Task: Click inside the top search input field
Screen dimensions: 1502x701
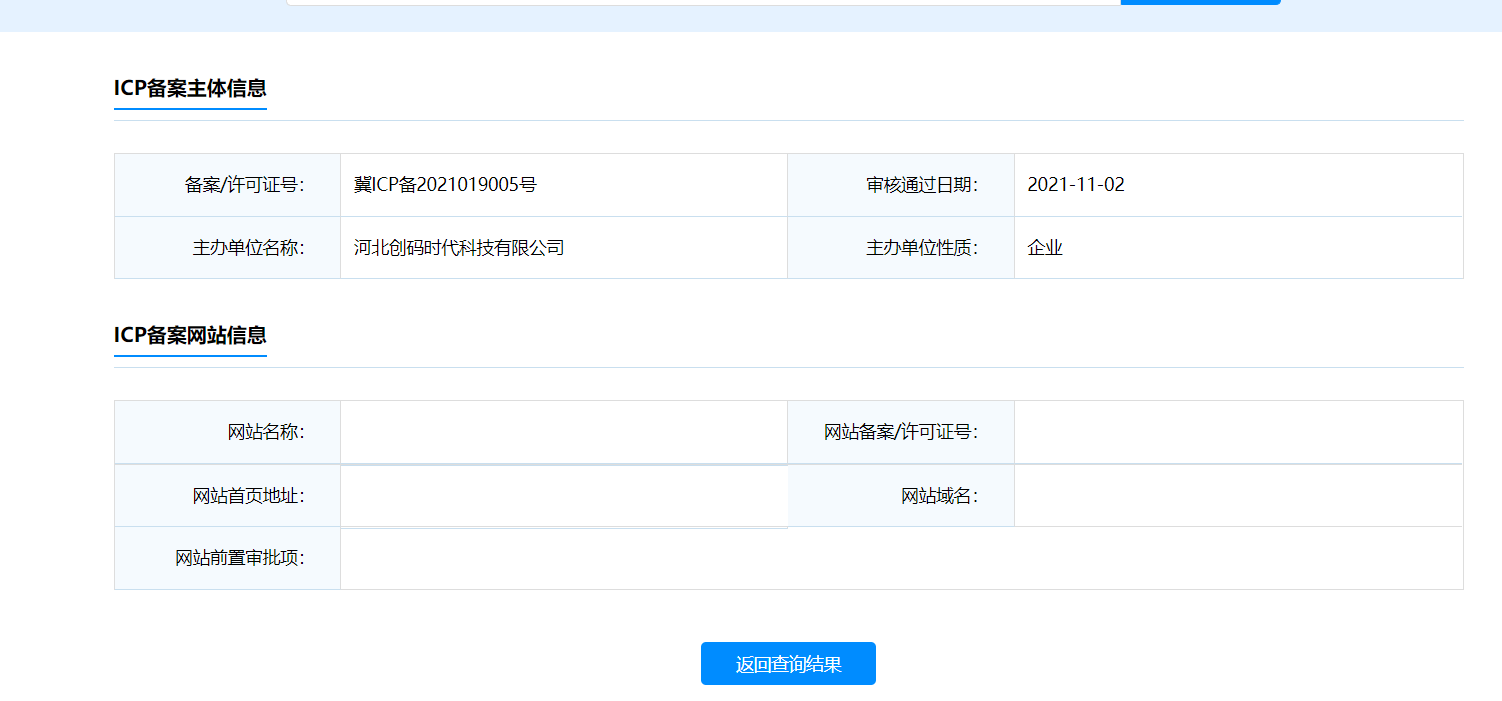Action: [700, 2]
